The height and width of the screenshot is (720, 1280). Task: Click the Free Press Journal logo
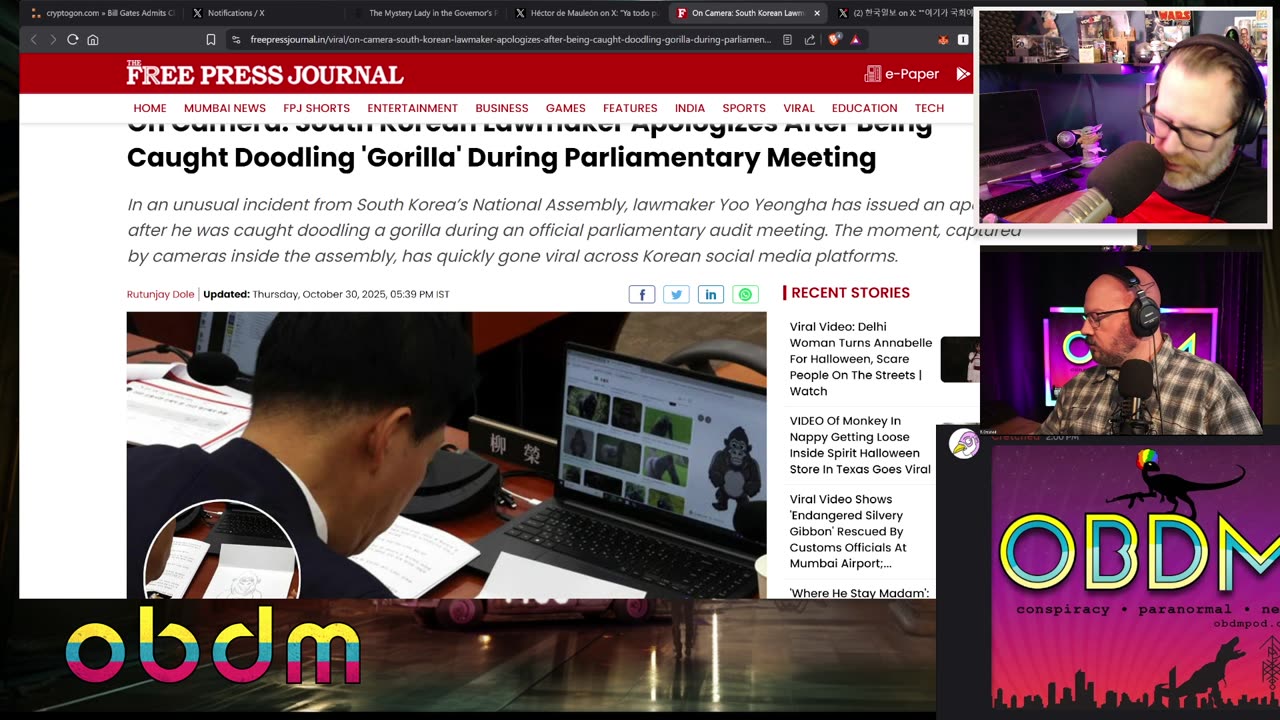pos(264,74)
